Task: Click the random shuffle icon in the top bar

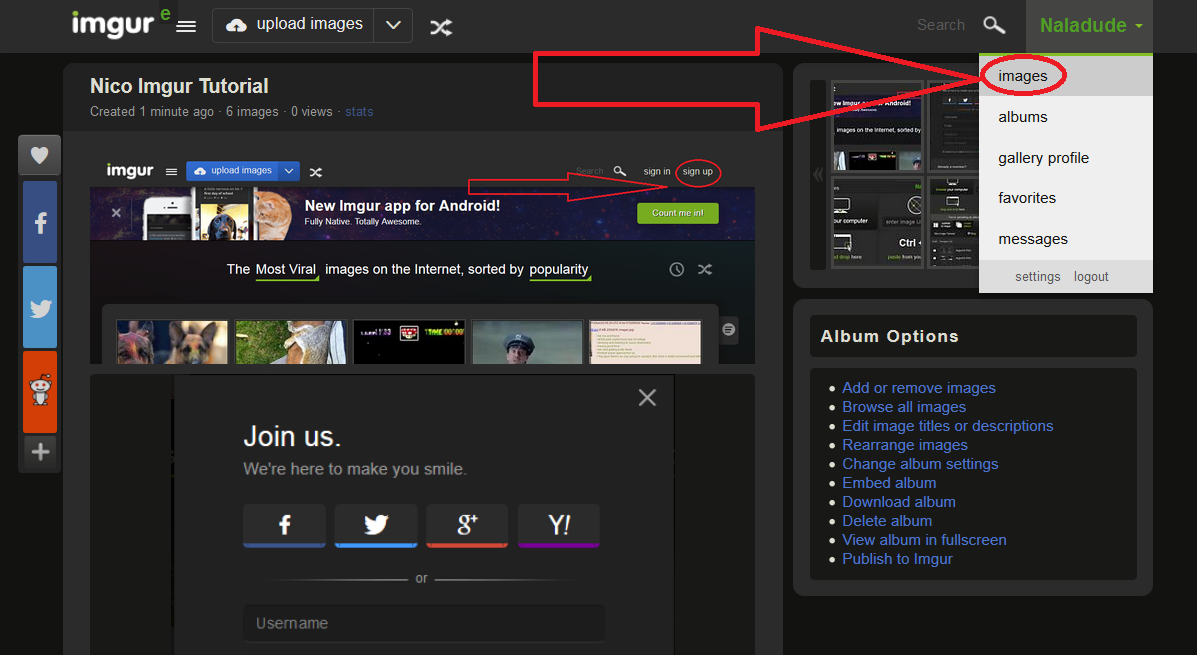Action: click(x=441, y=27)
